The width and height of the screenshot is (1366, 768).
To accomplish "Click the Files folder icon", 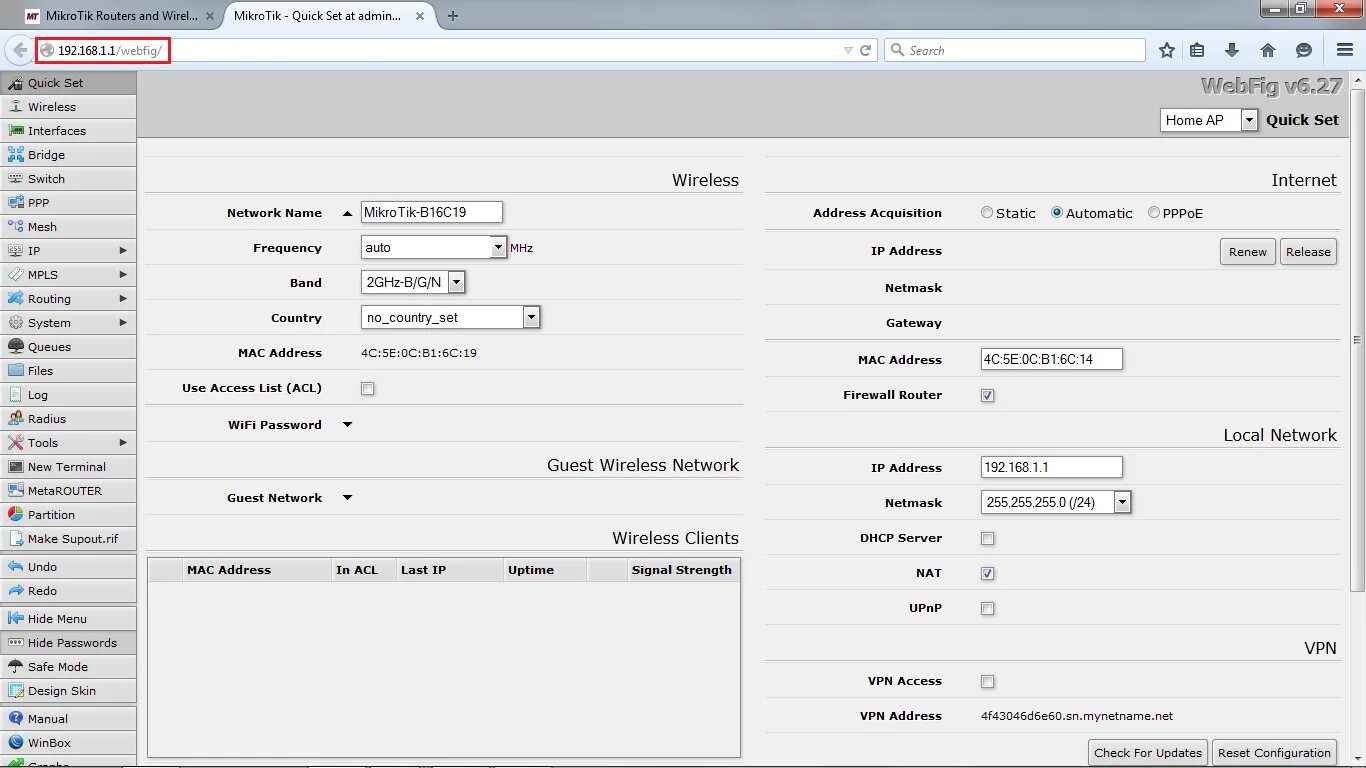I will coord(15,371).
